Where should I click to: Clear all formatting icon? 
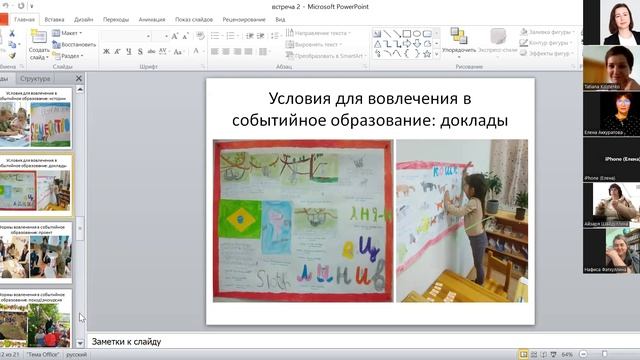[x=200, y=36]
